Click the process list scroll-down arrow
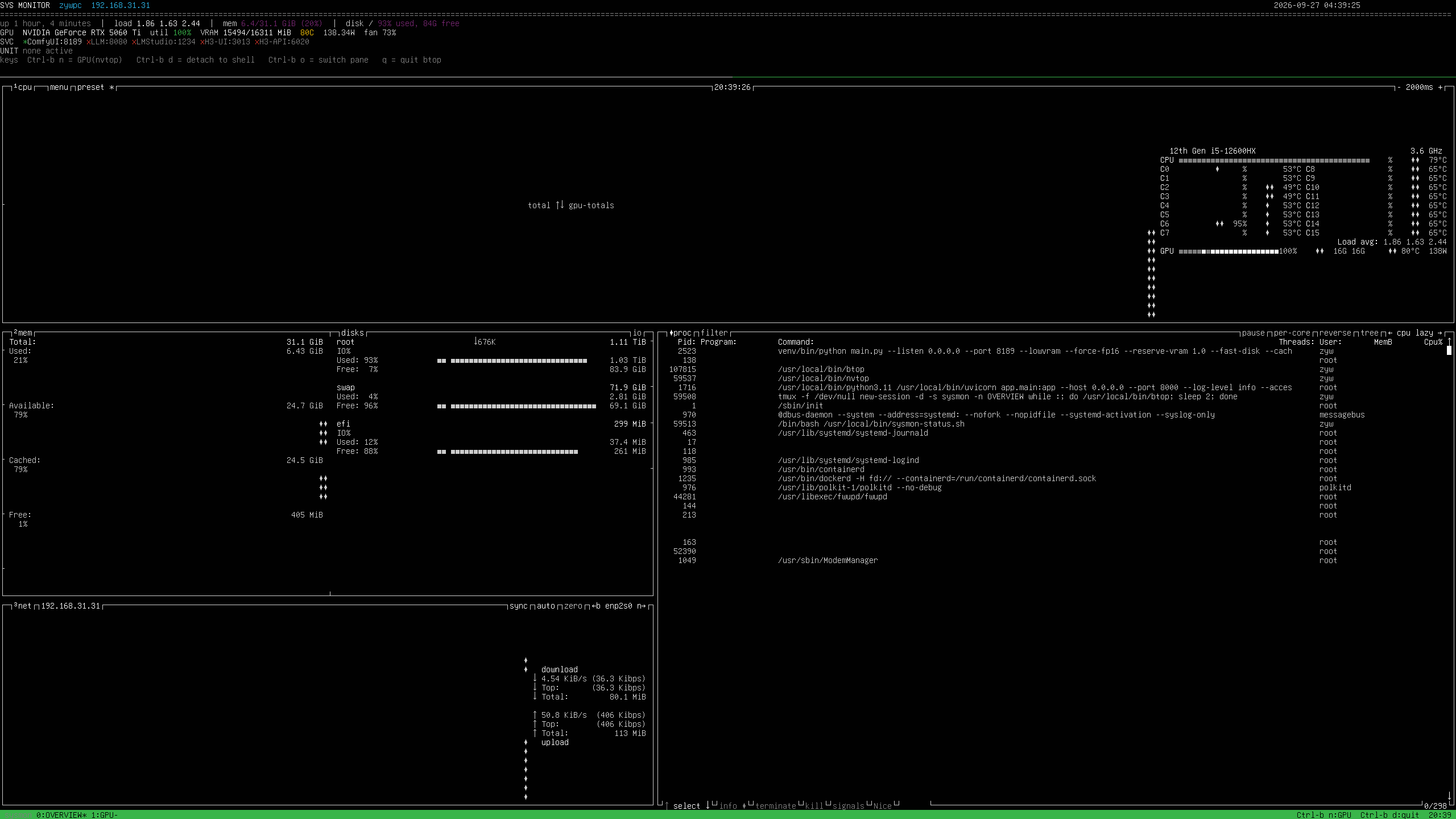This screenshot has height=819, width=1456. pos(1449,797)
